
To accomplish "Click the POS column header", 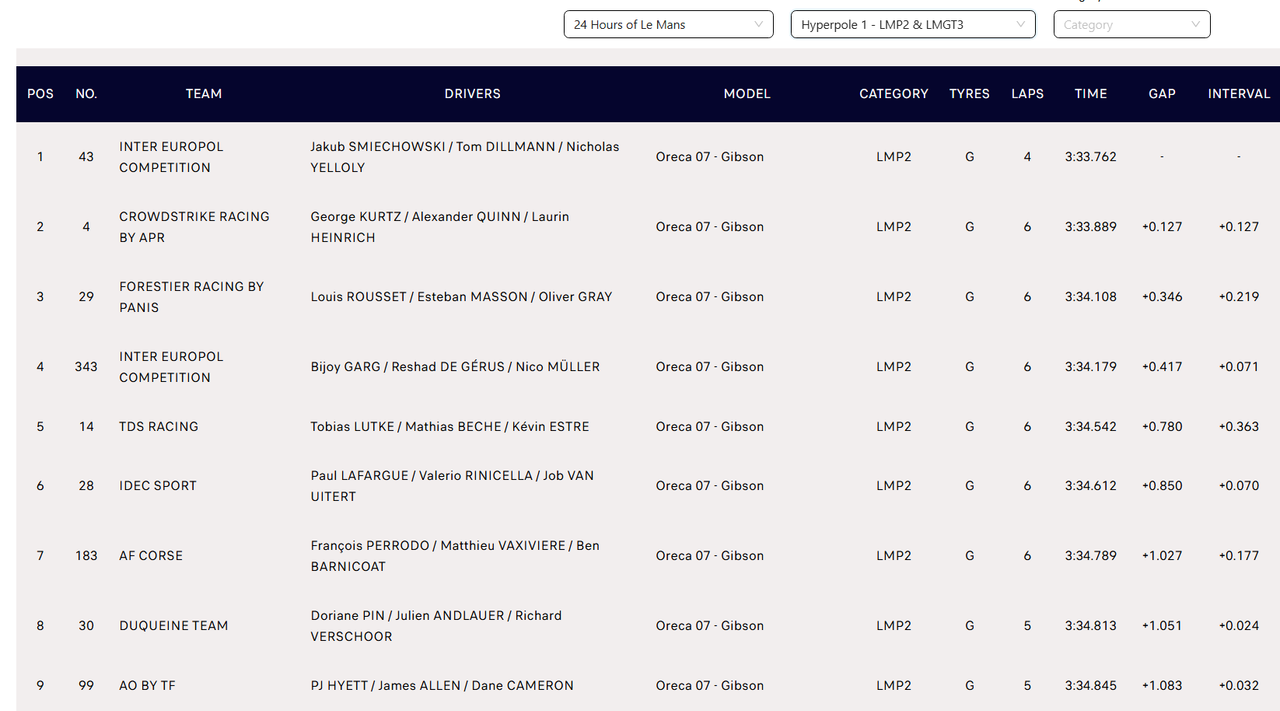I will pyautogui.click(x=40, y=94).
